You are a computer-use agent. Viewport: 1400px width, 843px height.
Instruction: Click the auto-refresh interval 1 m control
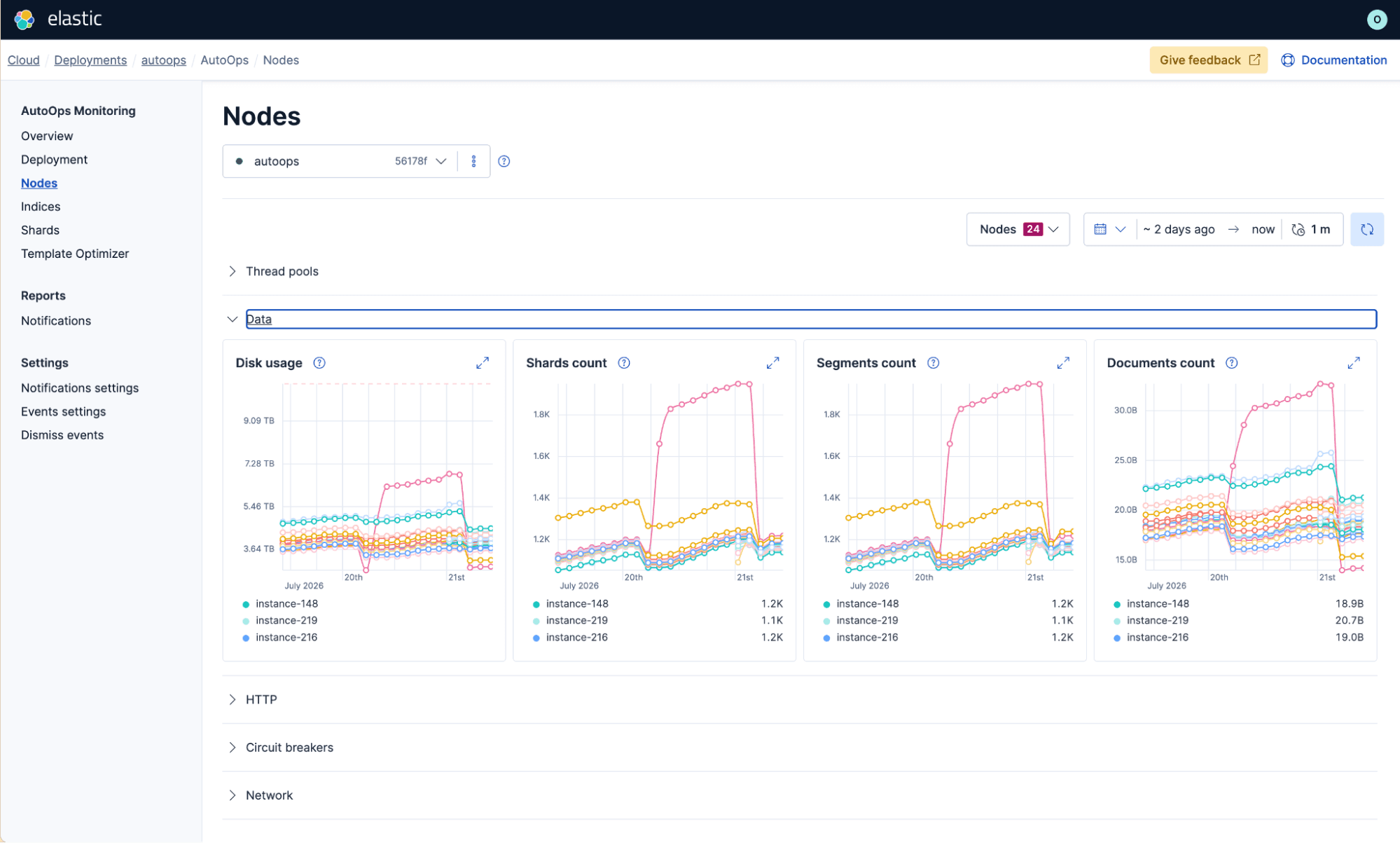pos(1311,229)
